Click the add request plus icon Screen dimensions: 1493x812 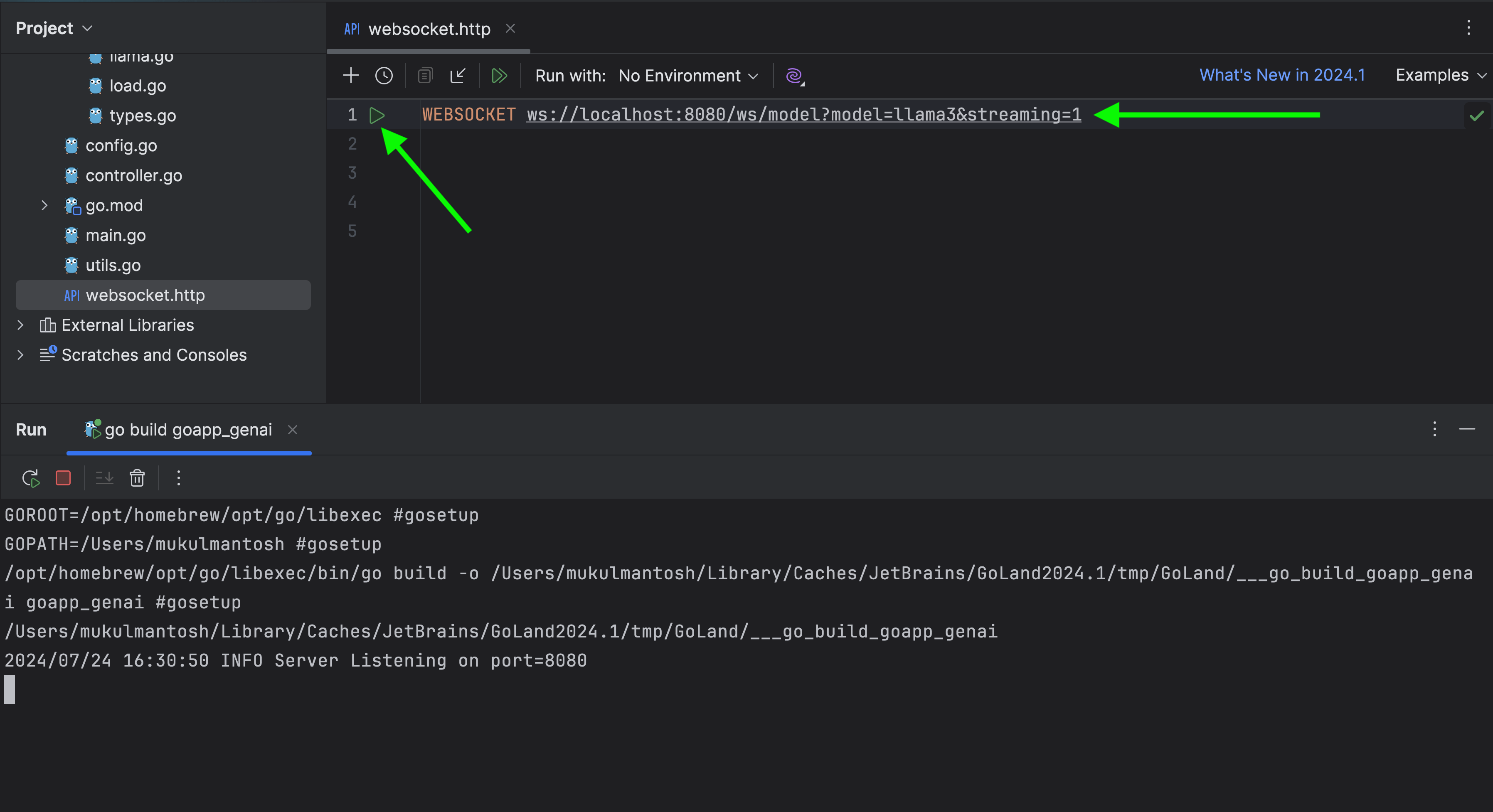(x=350, y=75)
